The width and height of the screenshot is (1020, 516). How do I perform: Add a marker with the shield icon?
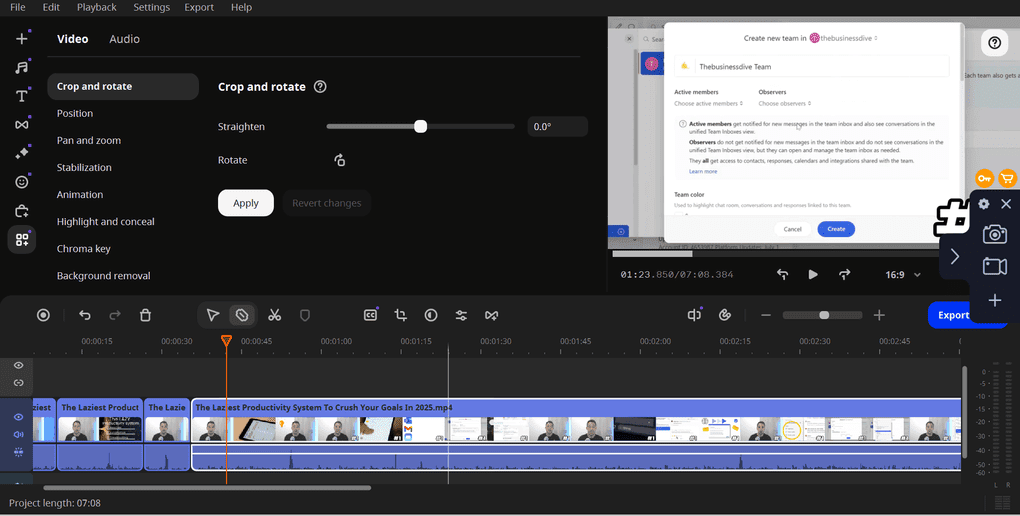pyautogui.click(x=304, y=315)
